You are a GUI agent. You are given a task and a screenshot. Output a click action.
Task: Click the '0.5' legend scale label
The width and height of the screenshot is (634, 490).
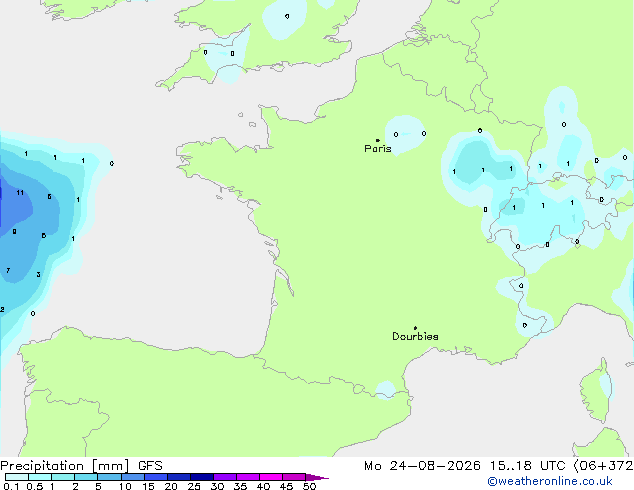(35, 486)
